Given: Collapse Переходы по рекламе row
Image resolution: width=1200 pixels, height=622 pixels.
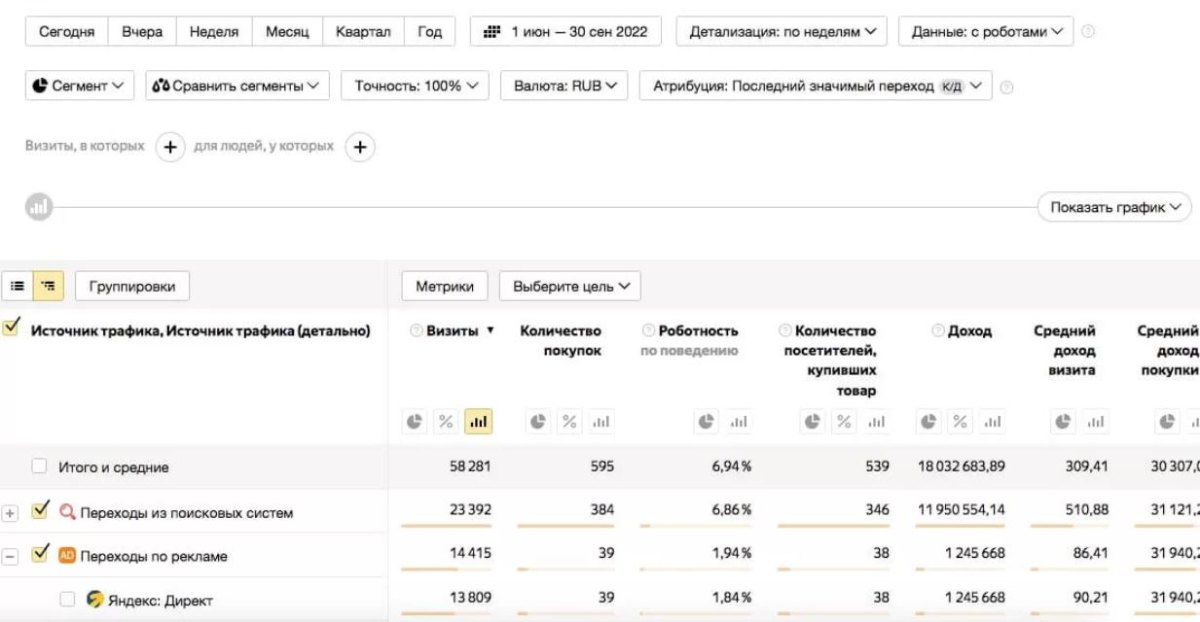Looking at the screenshot, I should [10, 557].
